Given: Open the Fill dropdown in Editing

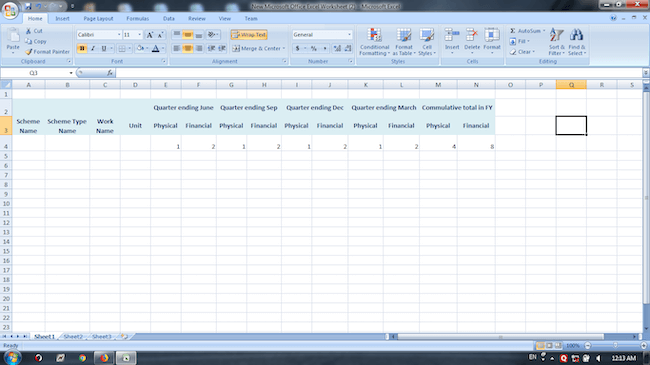Looking at the screenshot, I should pos(519,41).
